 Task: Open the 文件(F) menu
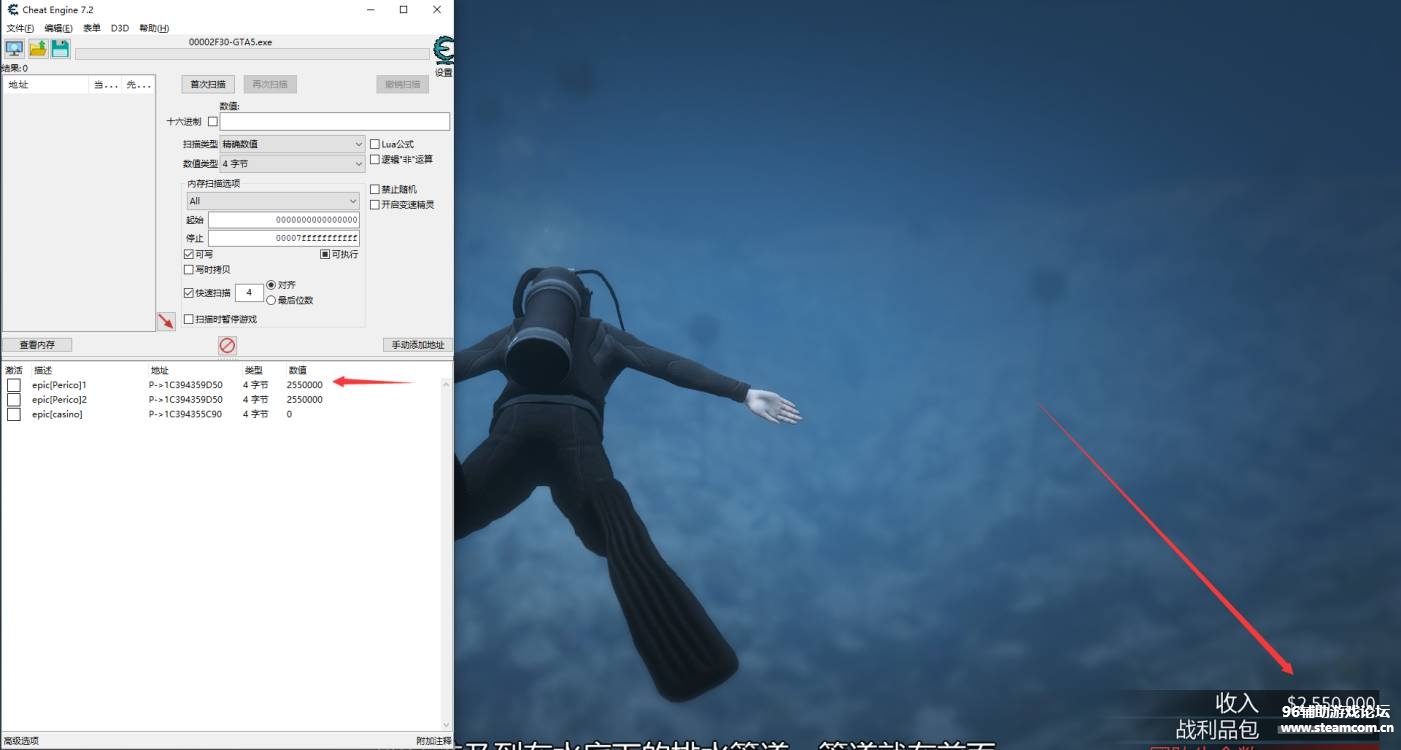tap(20, 28)
